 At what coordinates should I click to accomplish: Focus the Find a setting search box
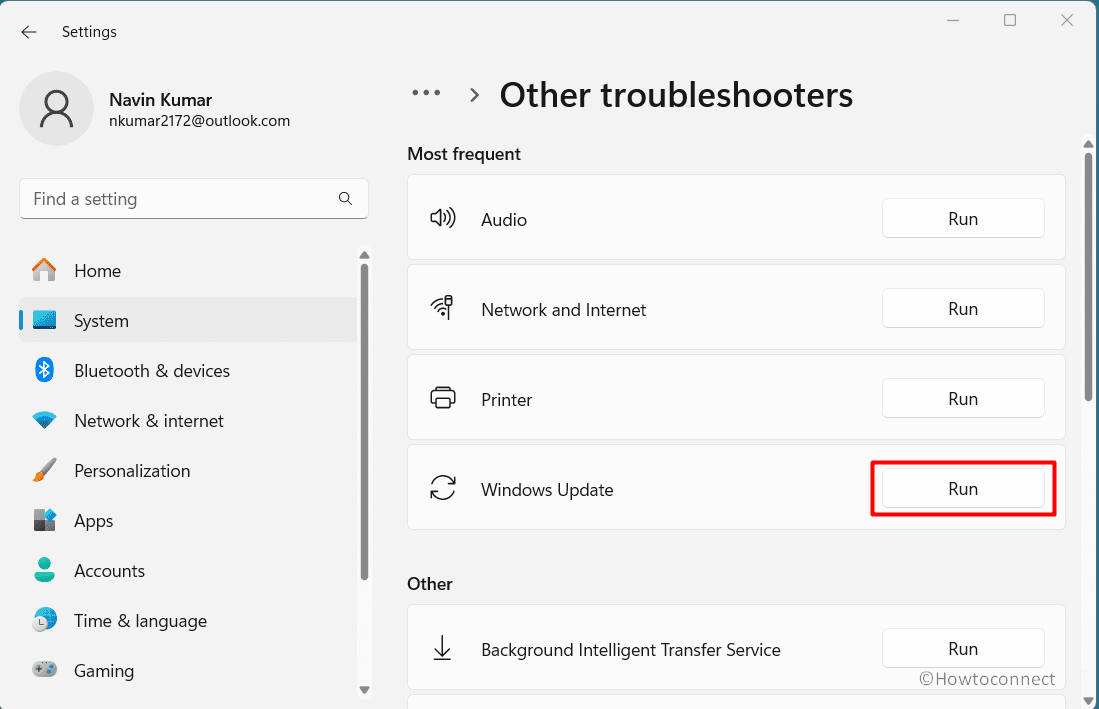click(x=193, y=199)
